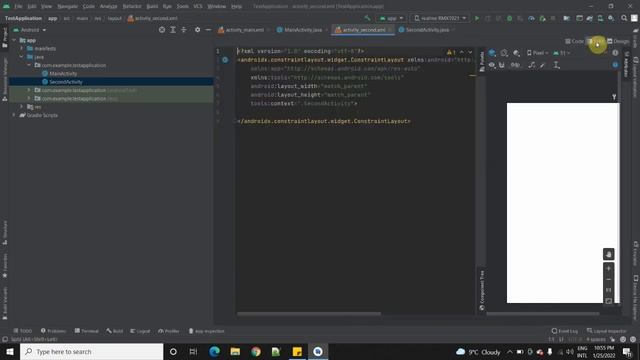The width and height of the screenshot is (640, 360).
Task: Open the Layout Inspector button
Action: pyautogui.click(x=607, y=331)
